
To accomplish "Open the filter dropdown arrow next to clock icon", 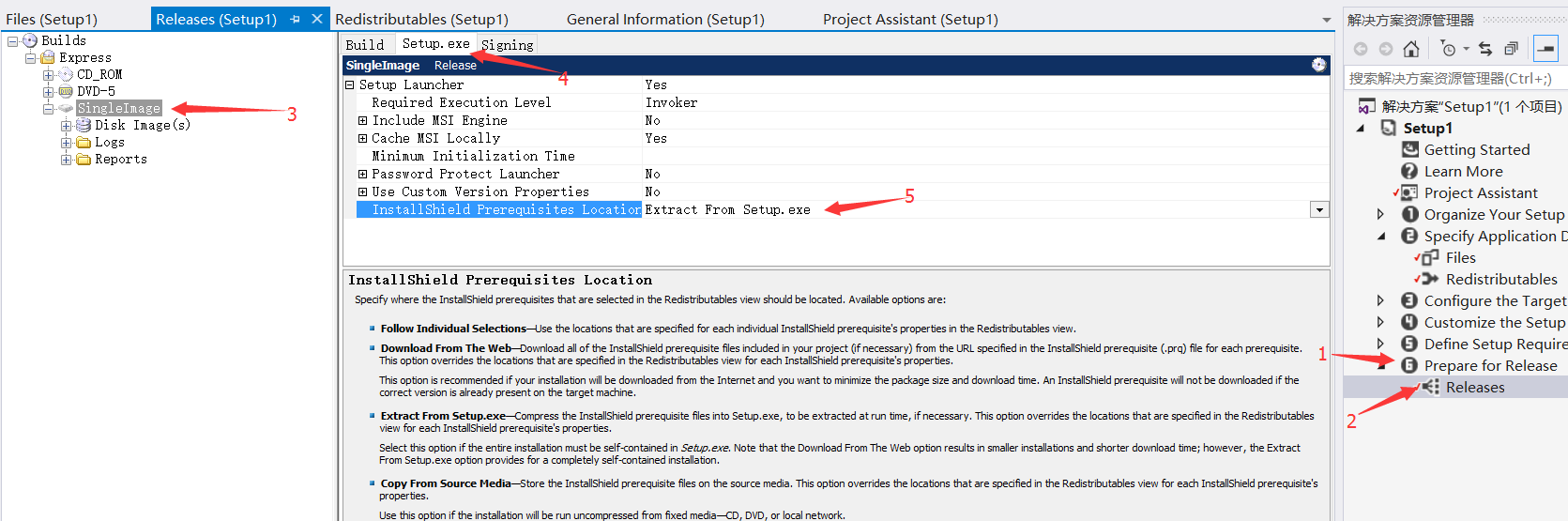I will click(1466, 49).
